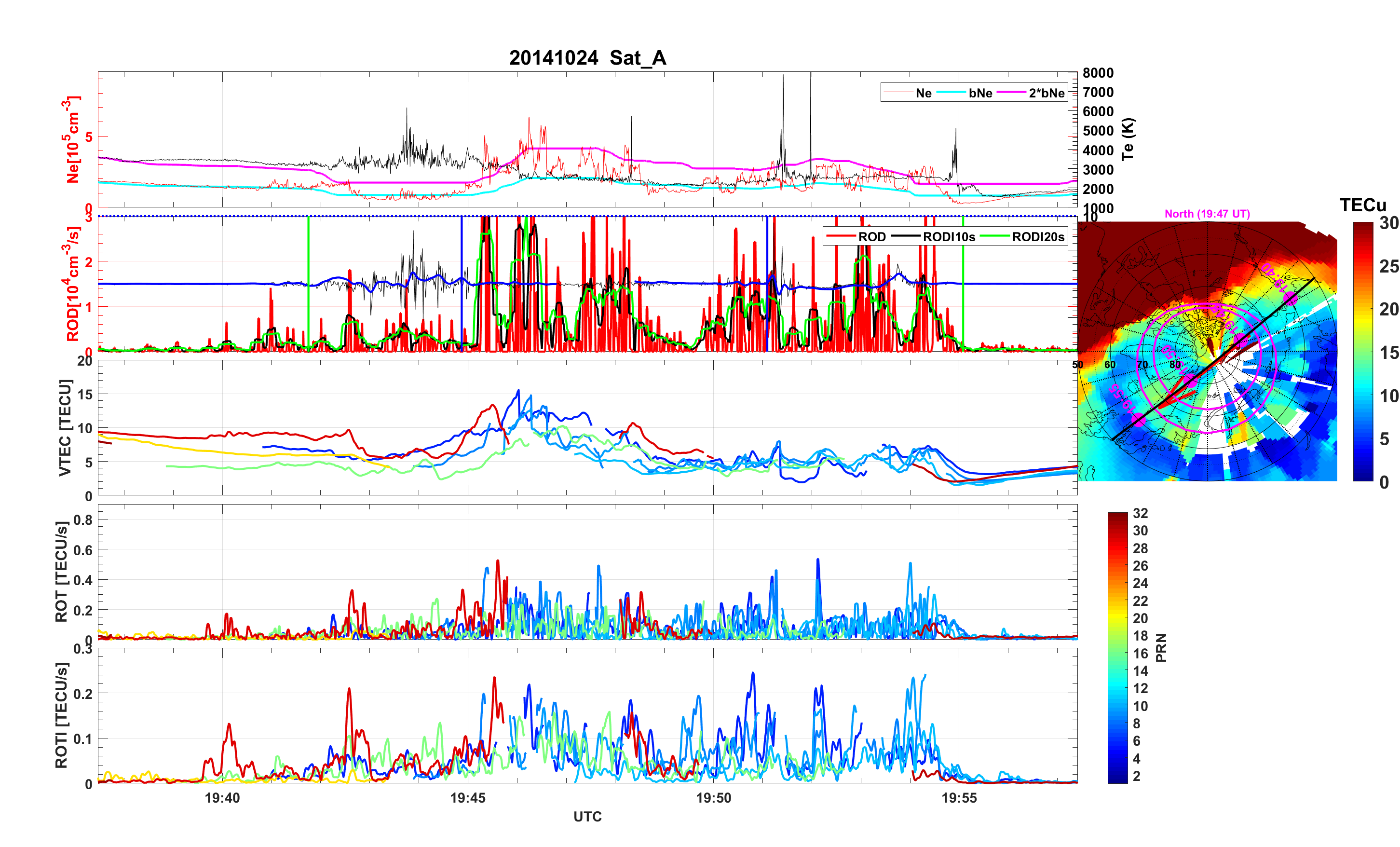Click the TECu colorbar label
The image size is (1400, 847).
pyautogui.click(x=1362, y=205)
